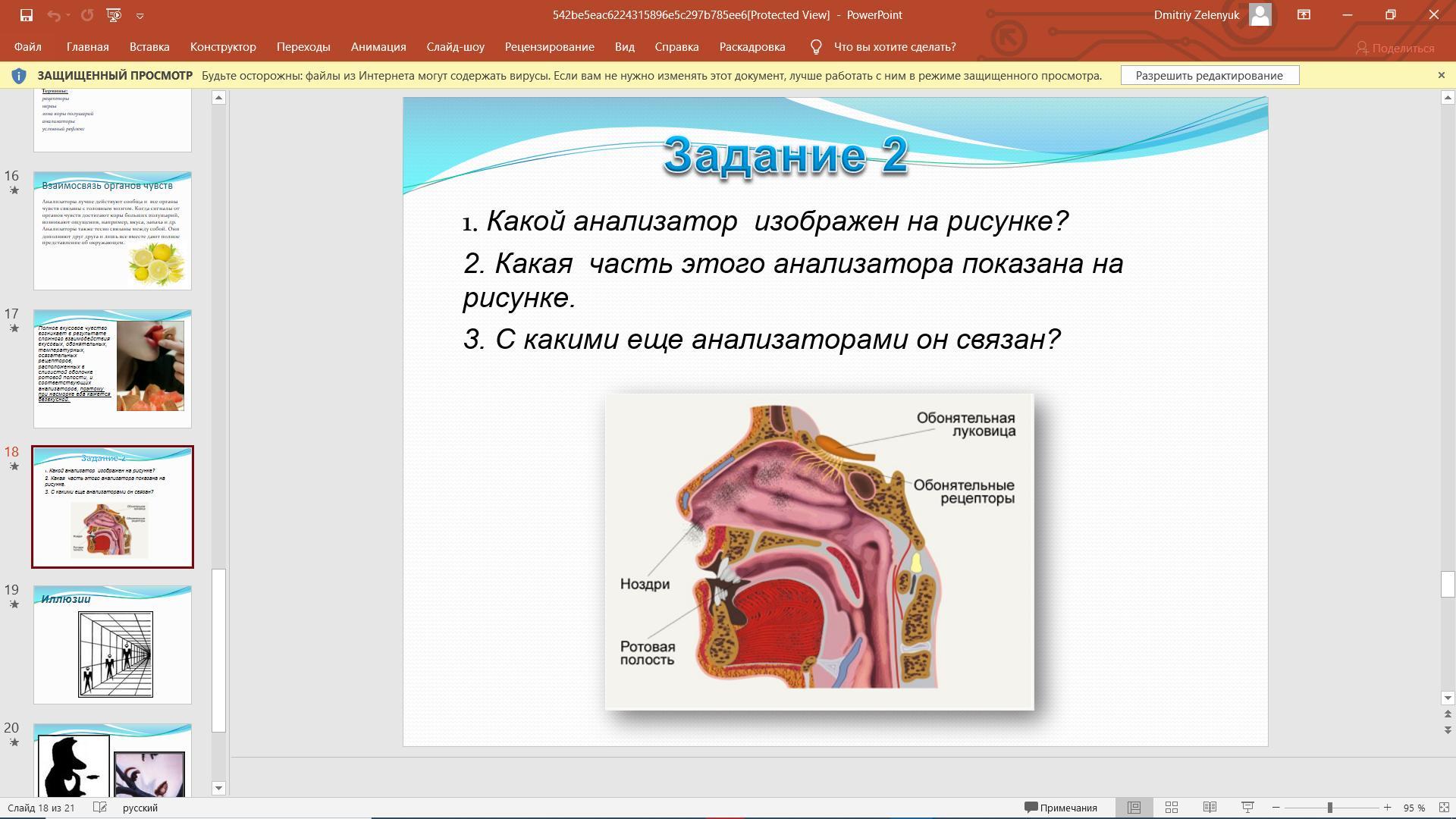
Task: Expand Customize Quick Access Toolbar dropdown
Action: (x=140, y=15)
